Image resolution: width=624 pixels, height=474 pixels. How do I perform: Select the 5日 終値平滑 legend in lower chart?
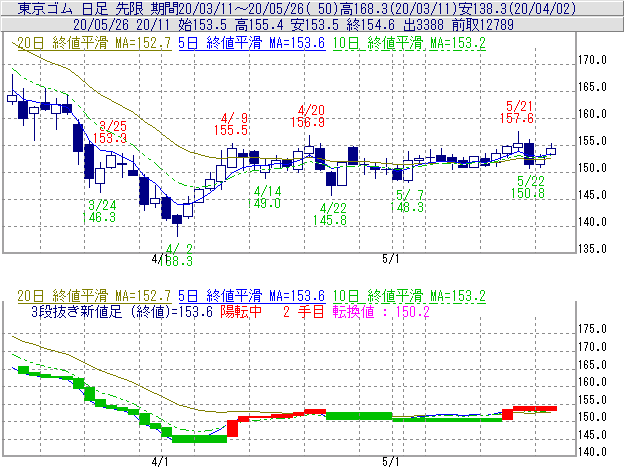click(x=252, y=296)
